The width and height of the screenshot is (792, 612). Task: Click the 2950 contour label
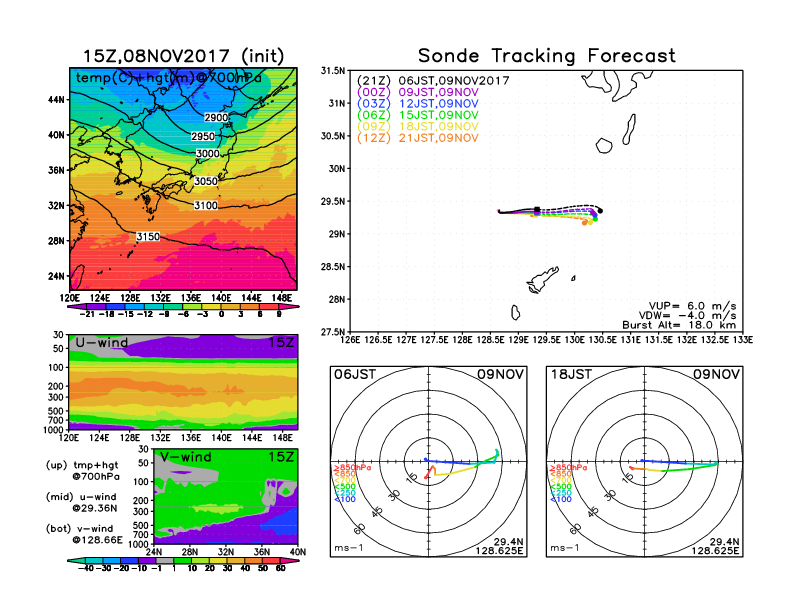pos(203,136)
